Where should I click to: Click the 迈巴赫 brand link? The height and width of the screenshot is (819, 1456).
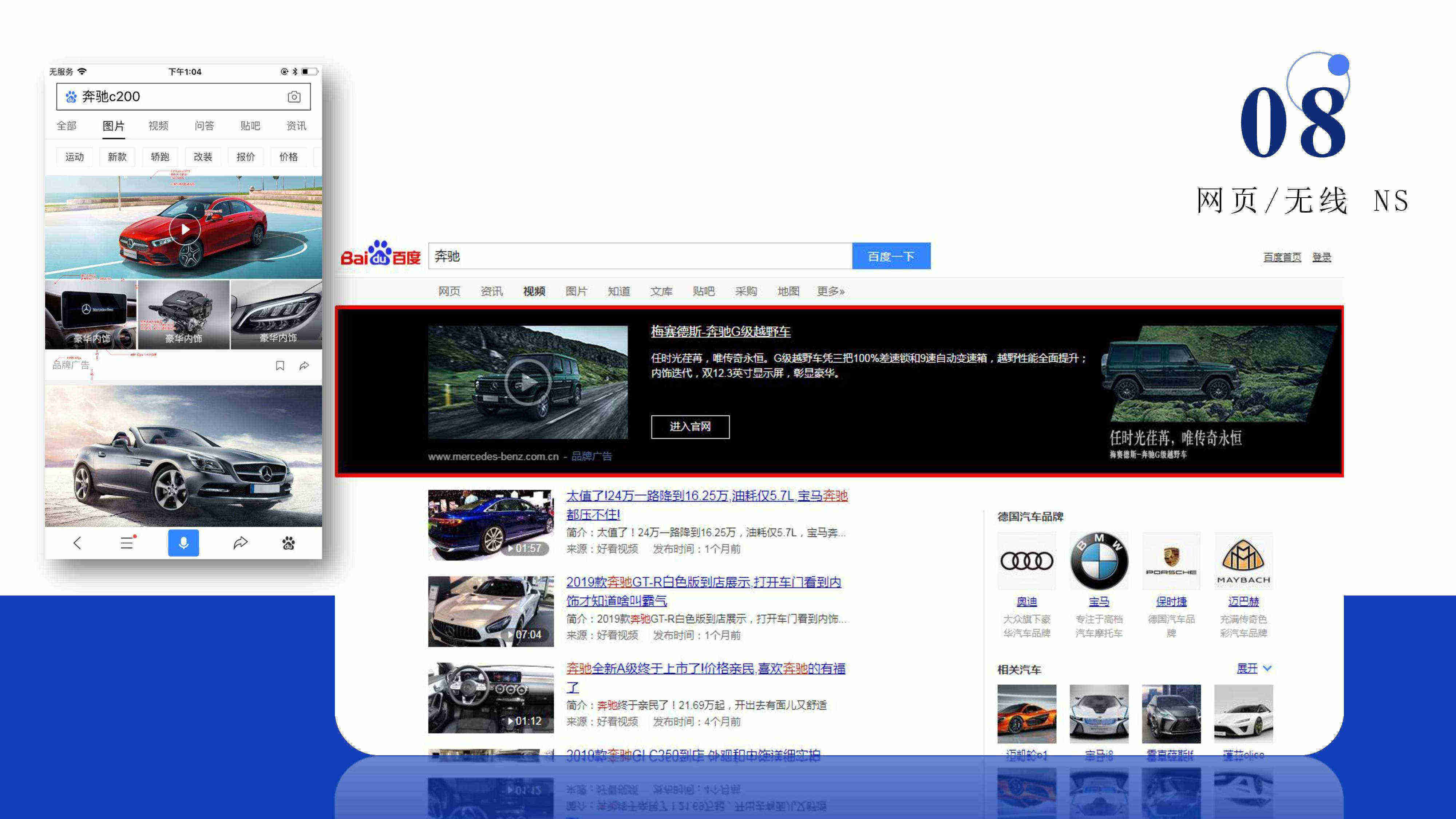click(x=1243, y=601)
